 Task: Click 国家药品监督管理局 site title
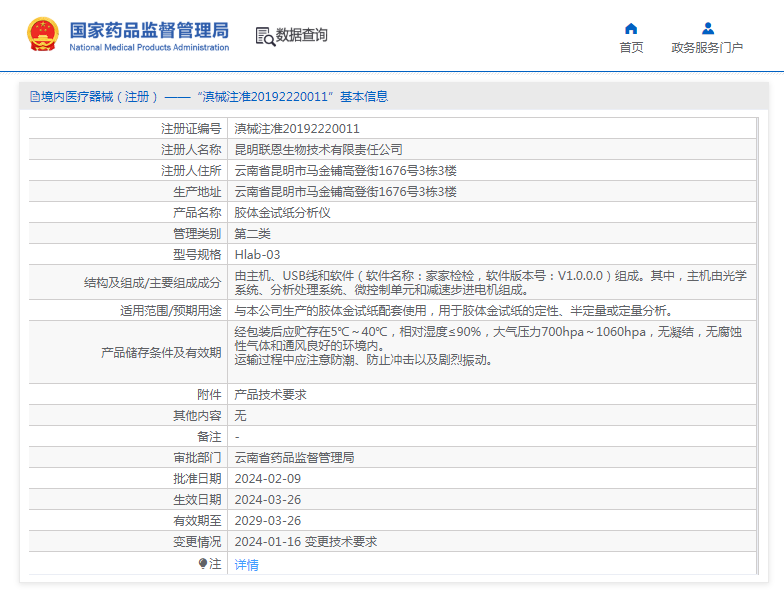tap(149, 30)
